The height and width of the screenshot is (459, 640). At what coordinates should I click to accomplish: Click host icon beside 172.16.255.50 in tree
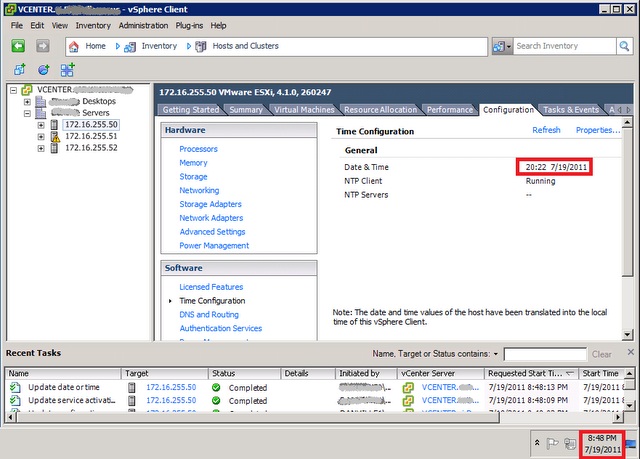point(54,124)
